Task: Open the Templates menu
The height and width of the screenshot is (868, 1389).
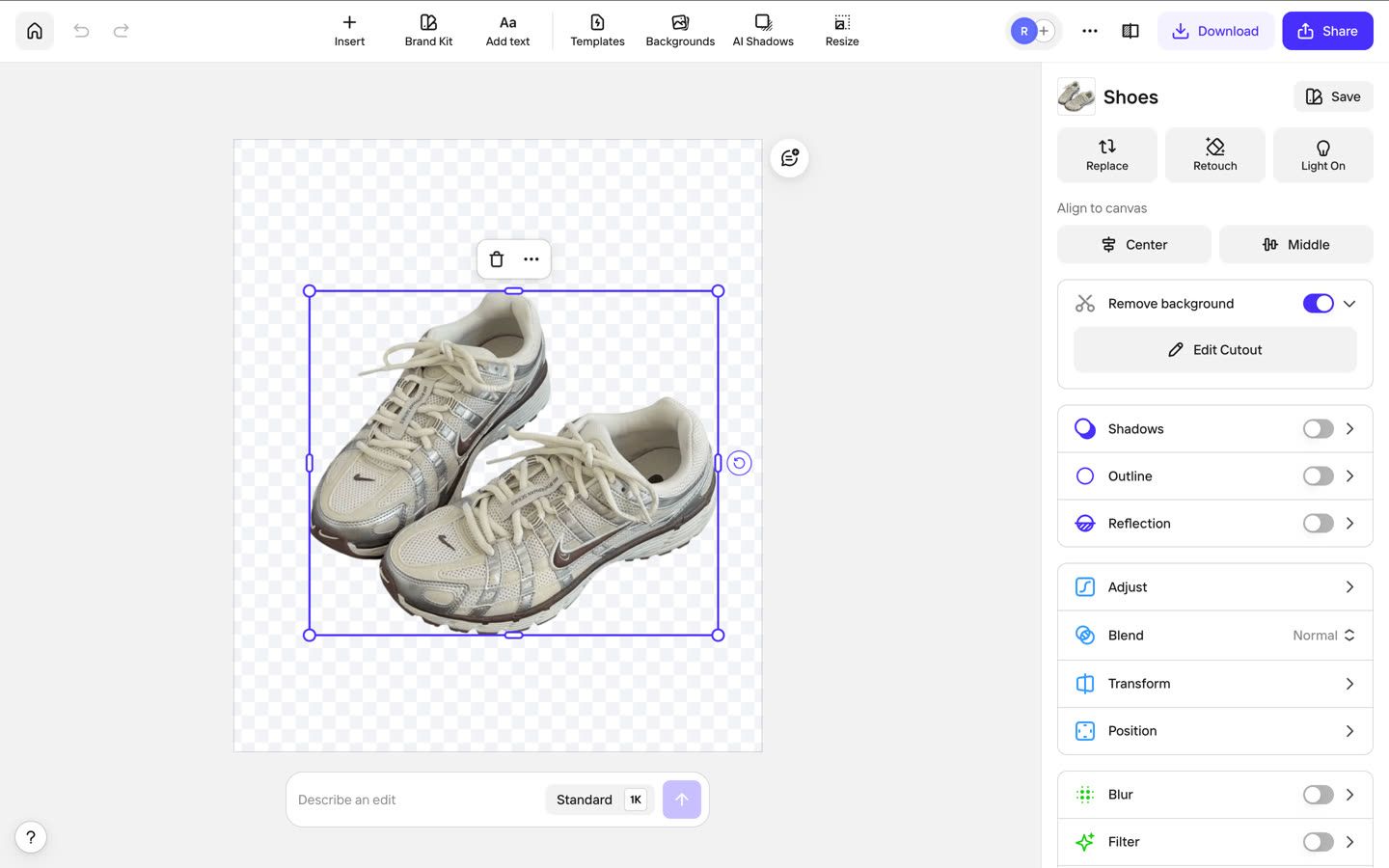Action: coord(597,31)
